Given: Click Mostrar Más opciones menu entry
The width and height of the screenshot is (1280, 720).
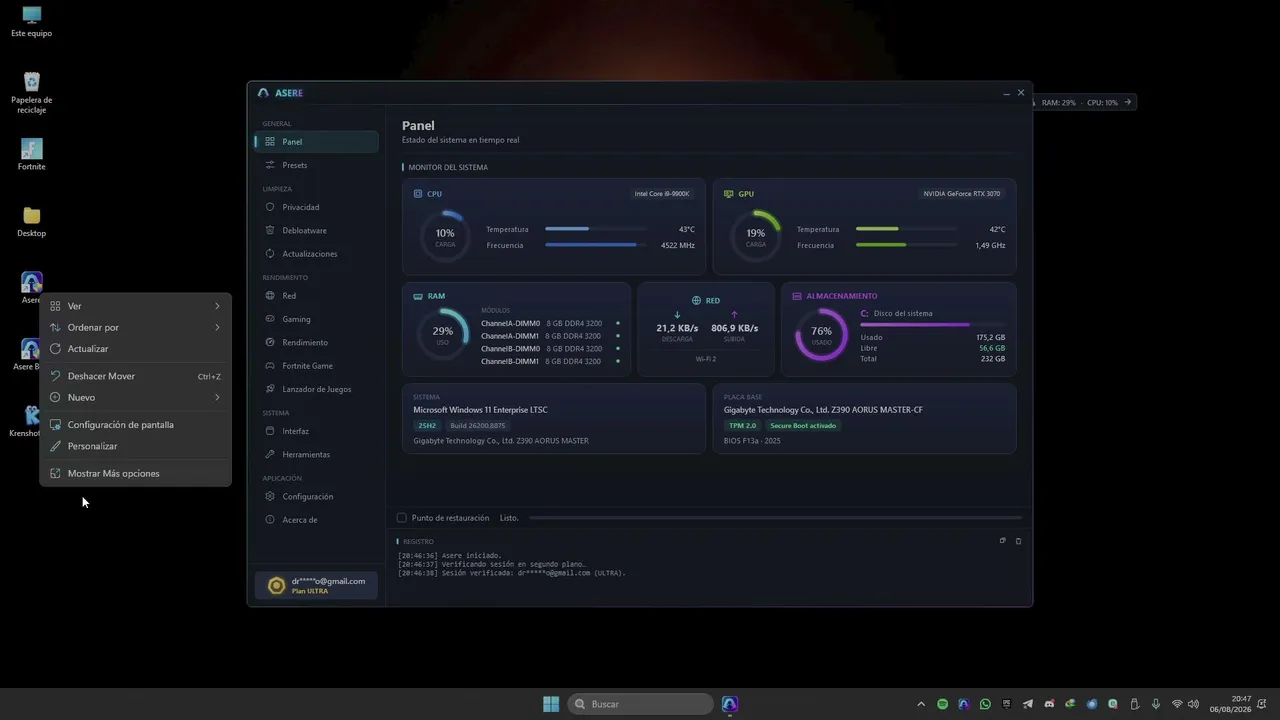Looking at the screenshot, I should coord(135,474).
